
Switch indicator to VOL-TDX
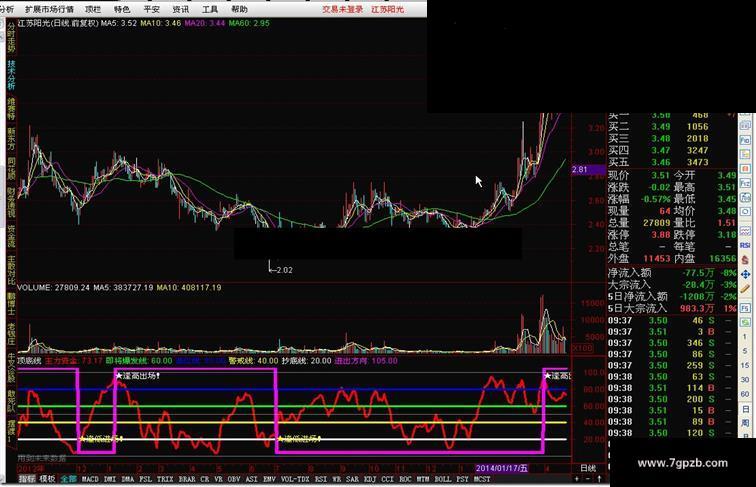point(295,479)
